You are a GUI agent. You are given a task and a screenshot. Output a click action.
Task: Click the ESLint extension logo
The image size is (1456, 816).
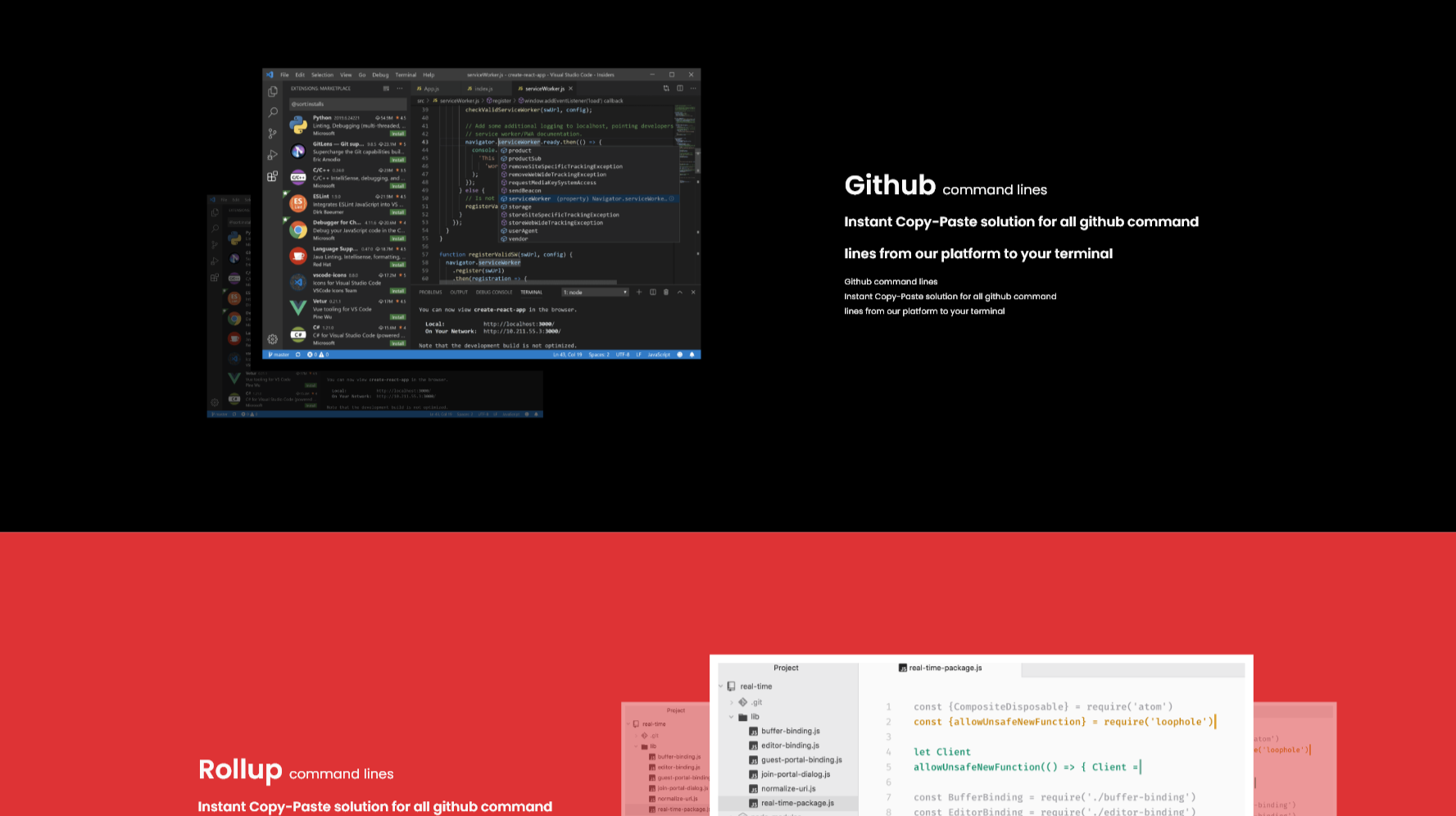298,203
